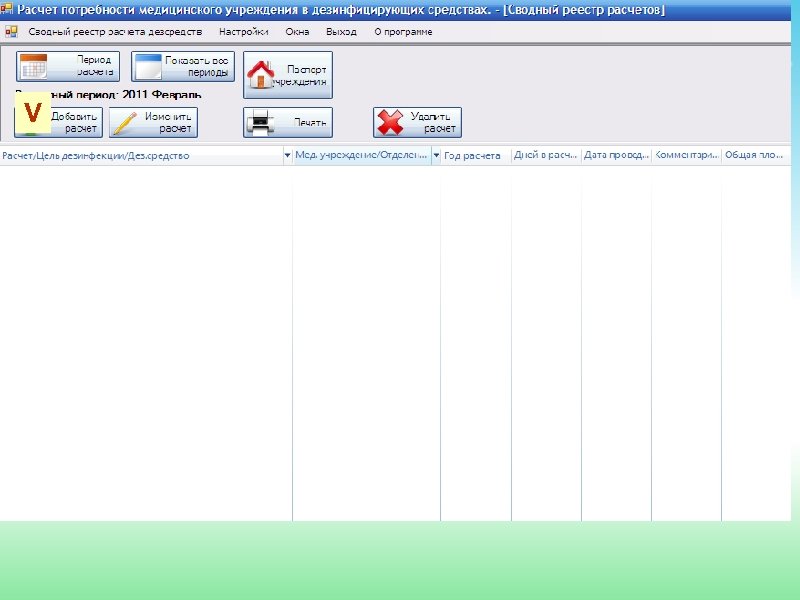Click the window icon on Показать все периоды

point(148,67)
